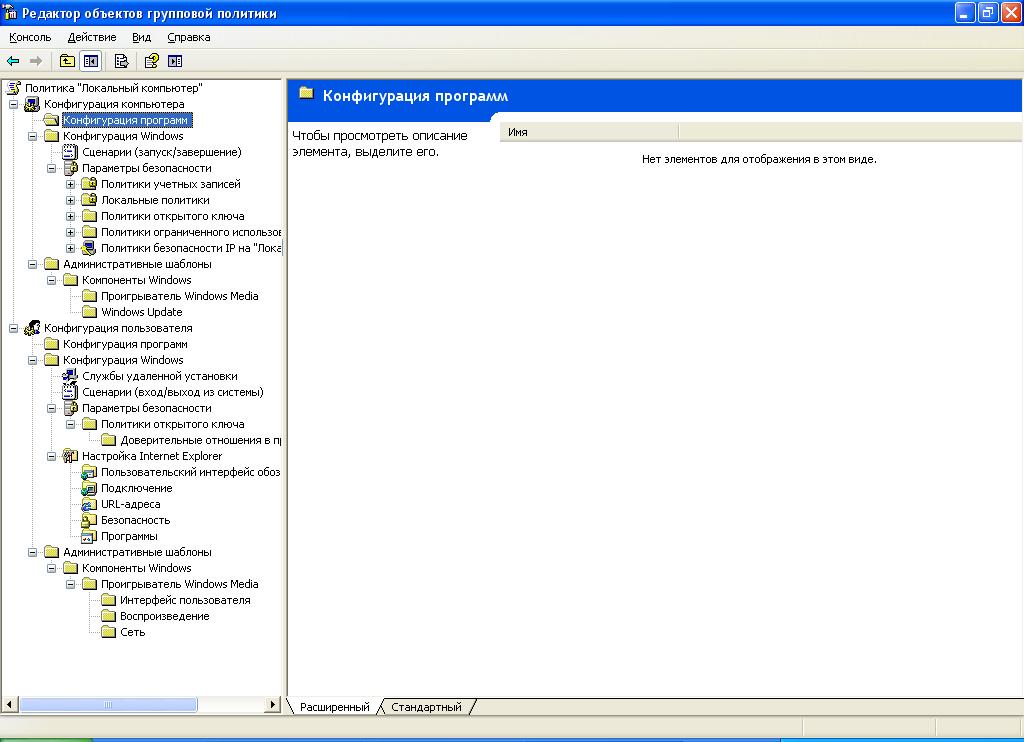The height and width of the screenshot is (742, 1024).
Task: Open the Вид menu
Action: point(142,37)
